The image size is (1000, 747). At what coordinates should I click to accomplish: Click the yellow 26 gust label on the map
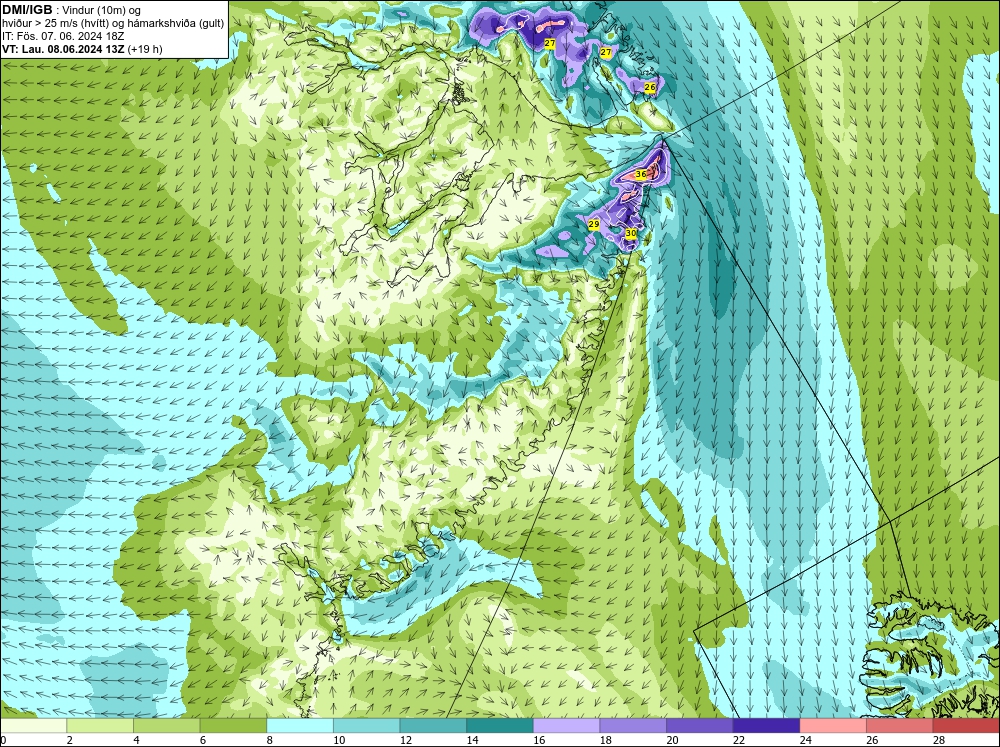(649, 87)
